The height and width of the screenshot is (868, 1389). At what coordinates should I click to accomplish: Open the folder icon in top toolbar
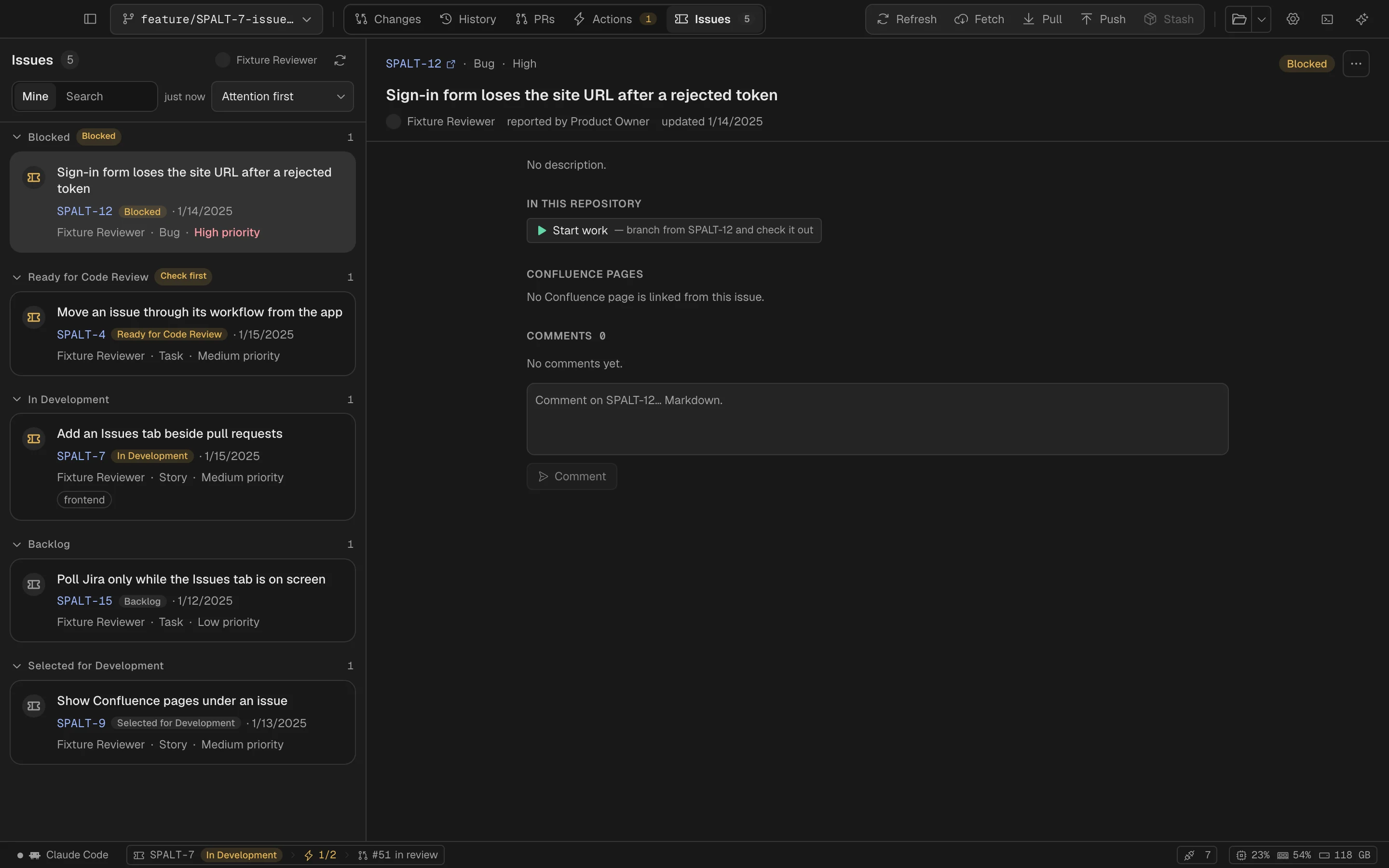click(1239, 19)
